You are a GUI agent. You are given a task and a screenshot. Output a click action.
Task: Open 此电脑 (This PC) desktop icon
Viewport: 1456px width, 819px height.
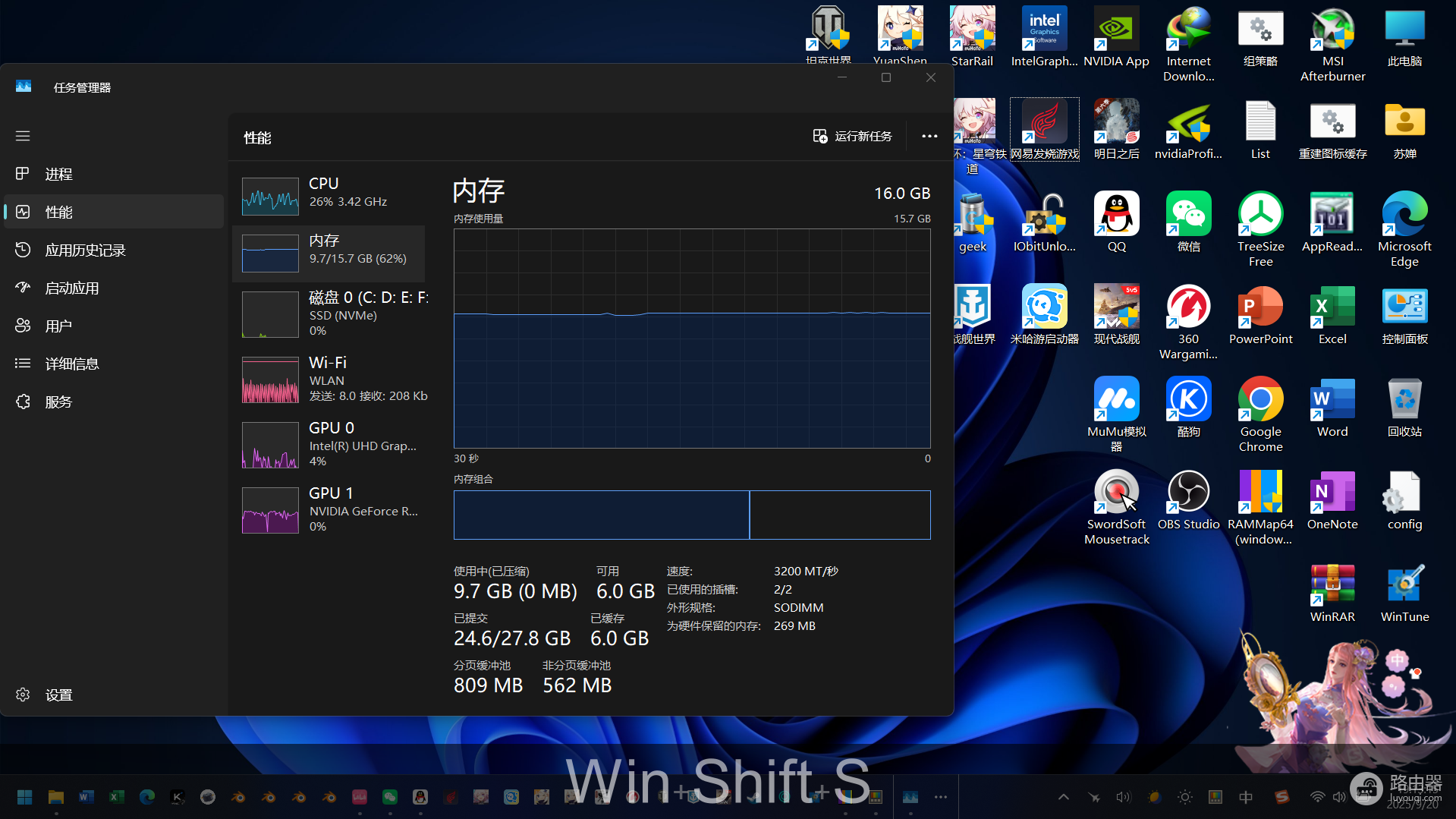(1404, 37)
